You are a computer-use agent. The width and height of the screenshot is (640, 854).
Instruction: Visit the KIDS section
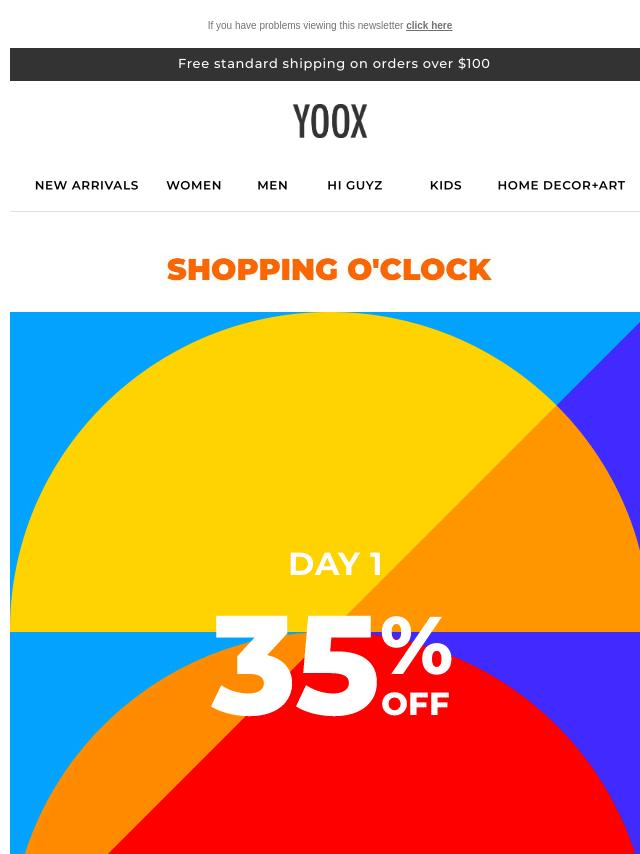tap(446, 185)
